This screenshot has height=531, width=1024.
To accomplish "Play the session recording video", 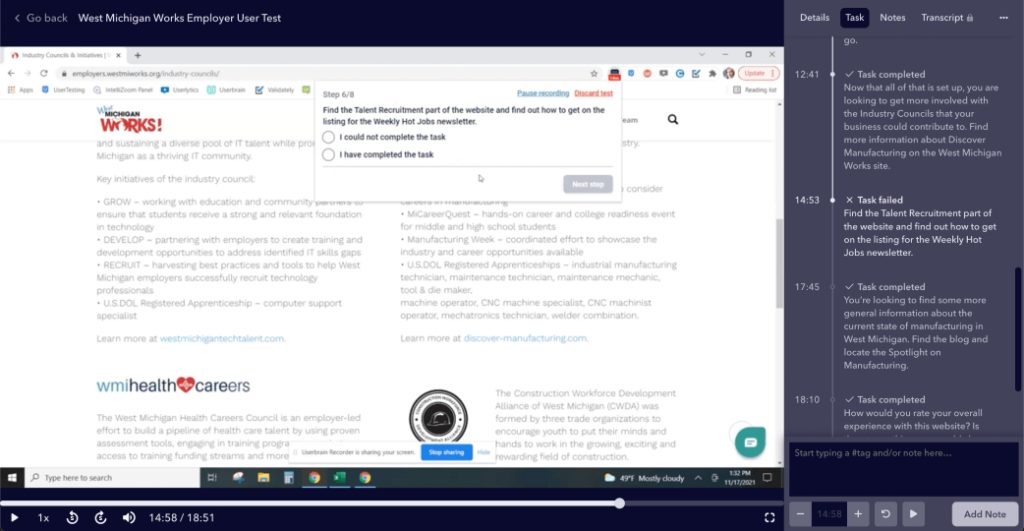I will point(14,517).
